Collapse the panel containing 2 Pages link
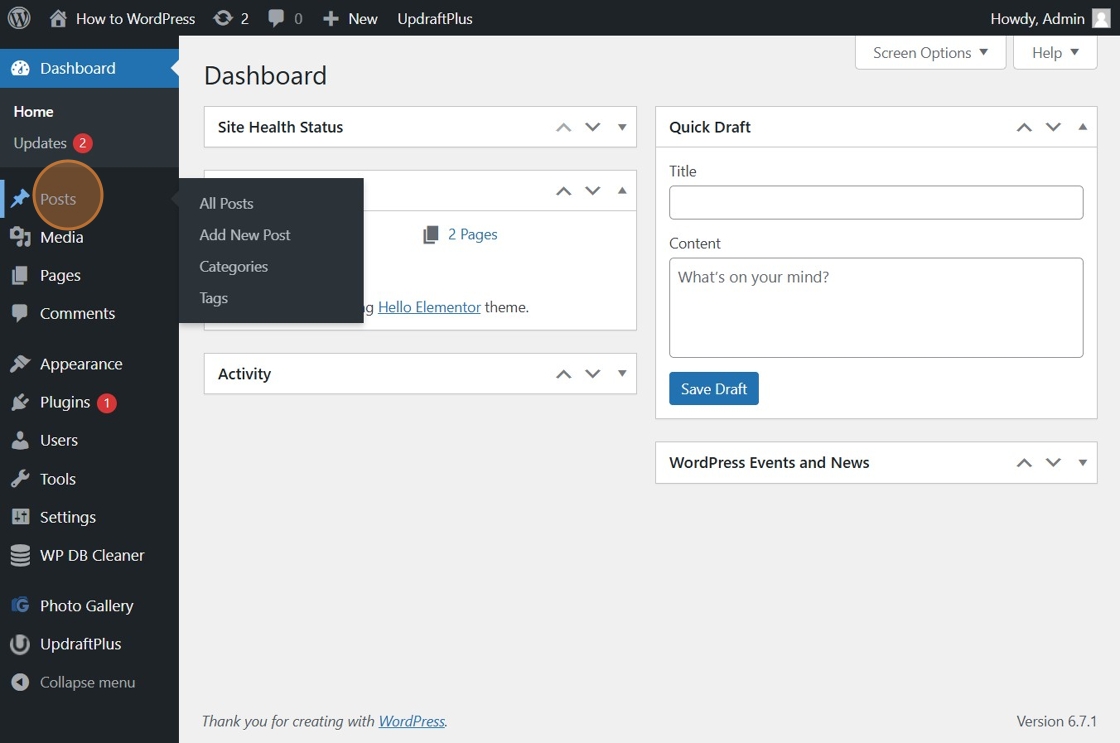The width and height of the screenshot is (1120, 743). [x=622, y=191]
